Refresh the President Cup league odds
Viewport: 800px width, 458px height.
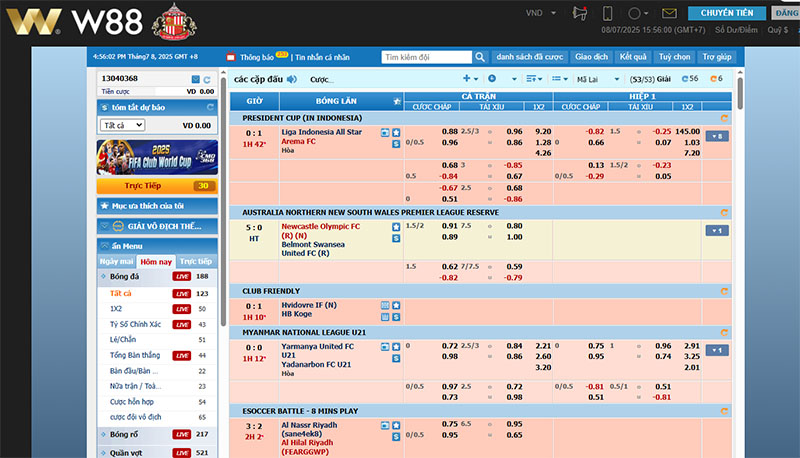723,117
